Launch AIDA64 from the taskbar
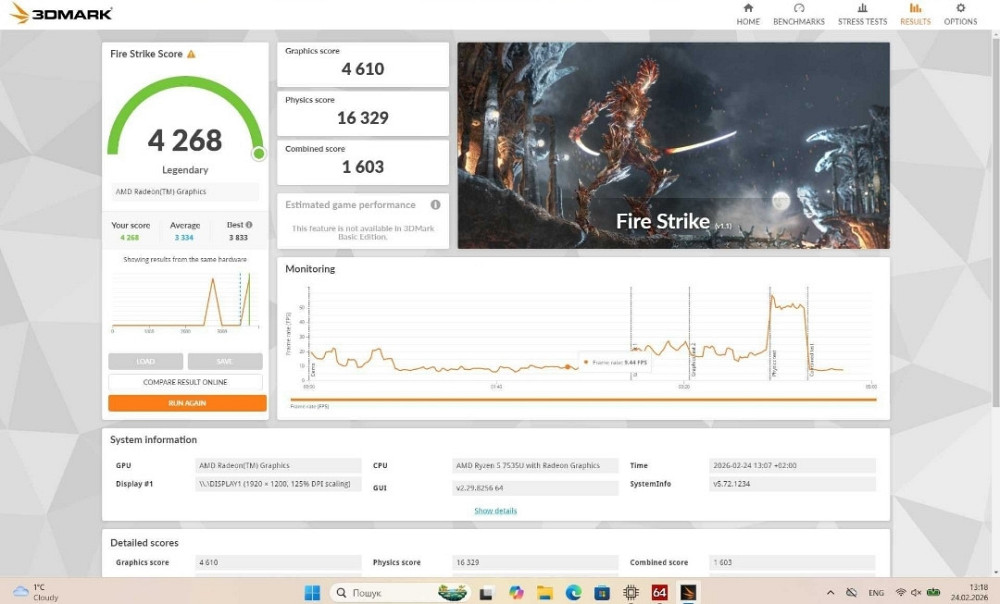The height and width of the screenshot is (604, 1000). coord(660,591)
